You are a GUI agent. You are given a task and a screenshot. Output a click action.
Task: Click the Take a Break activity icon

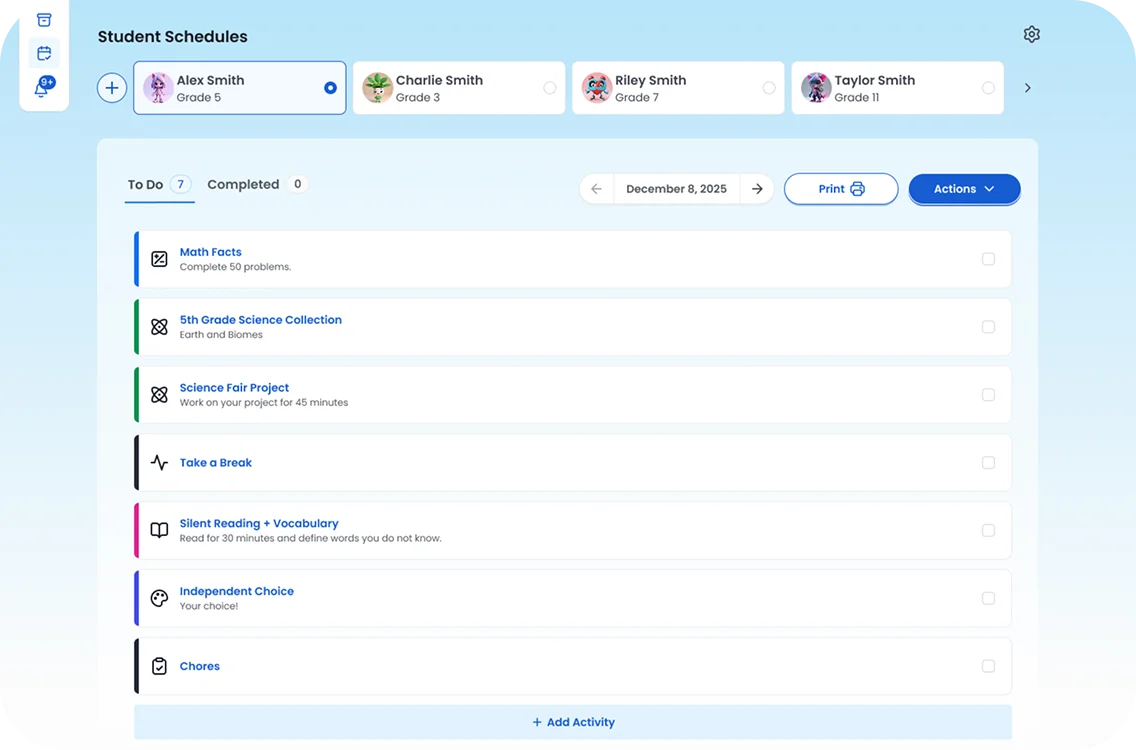click(159, 463)
